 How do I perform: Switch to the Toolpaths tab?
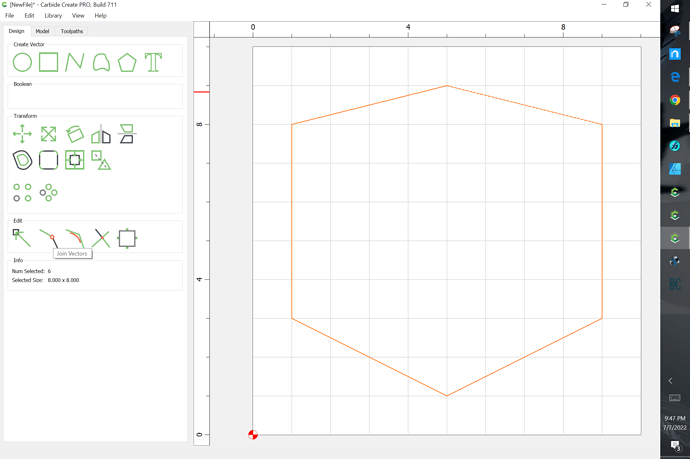(72, 31)
